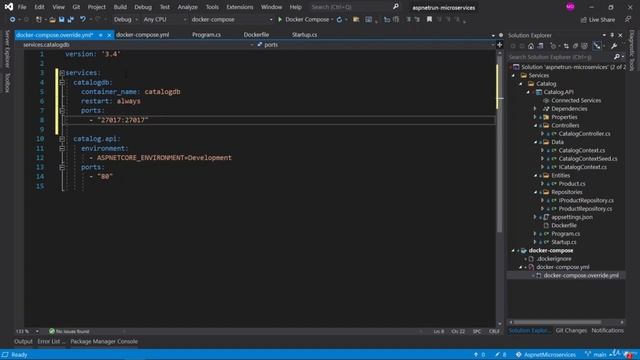Click the Solution Explorer Properties wrench icon
640x360 pixels.
click(614, 46)
